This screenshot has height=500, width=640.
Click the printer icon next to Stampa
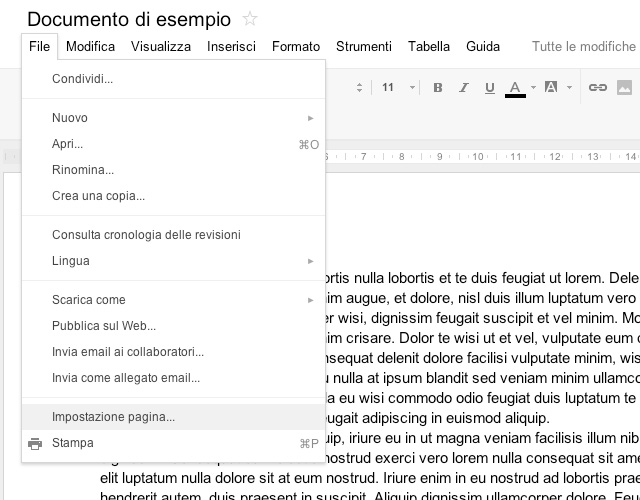[35, 444]
